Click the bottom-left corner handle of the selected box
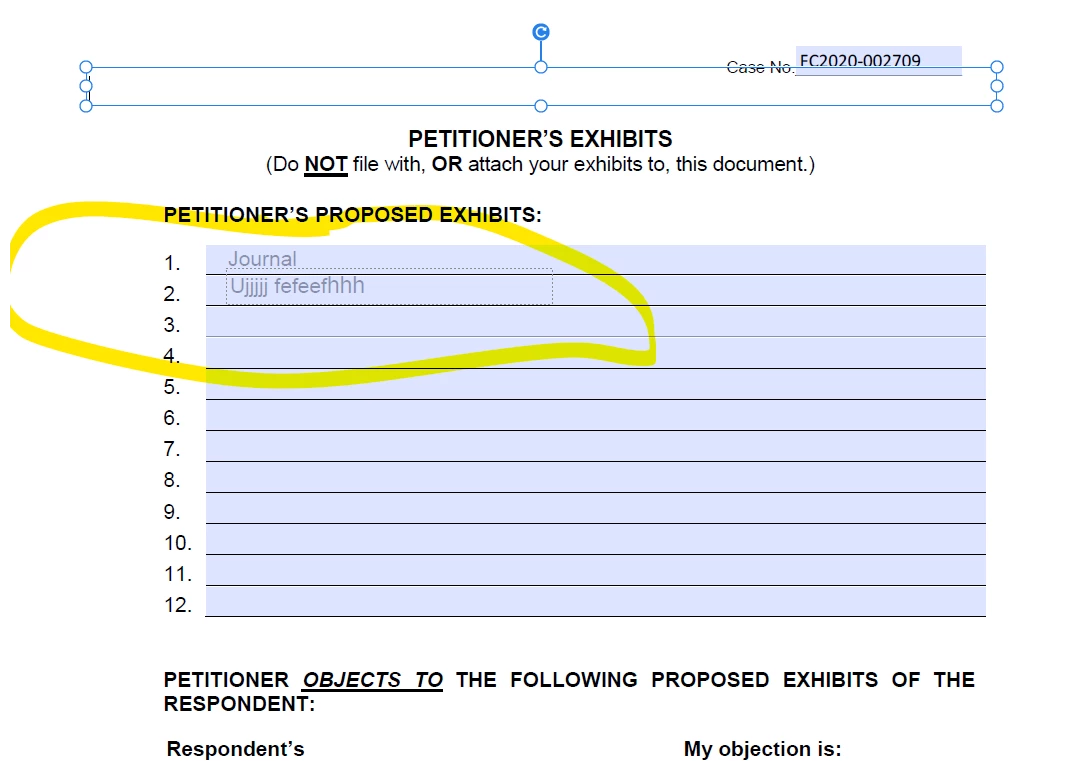 click(x=85, y=106)
